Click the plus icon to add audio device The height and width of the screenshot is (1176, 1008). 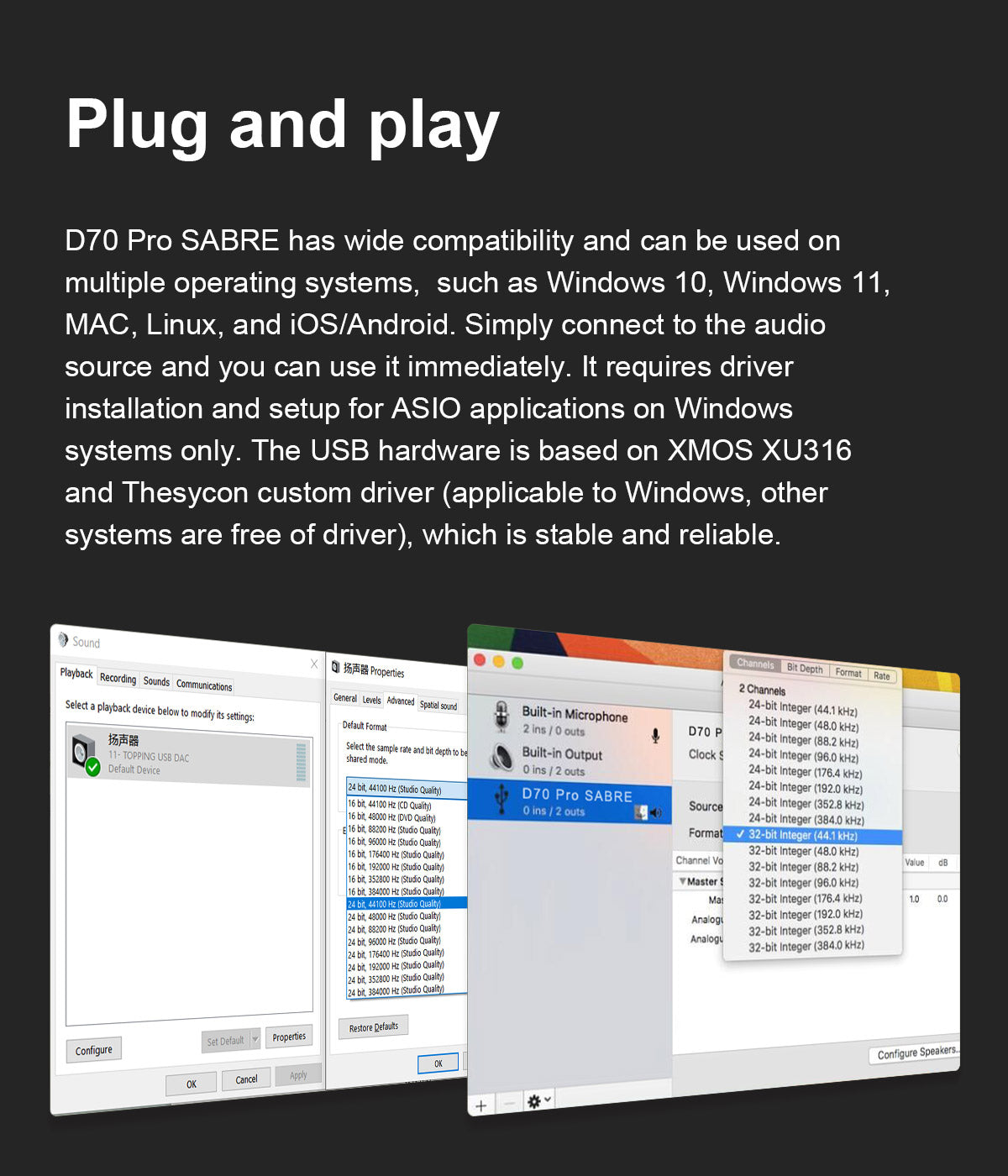click(x=481, y=1105)
